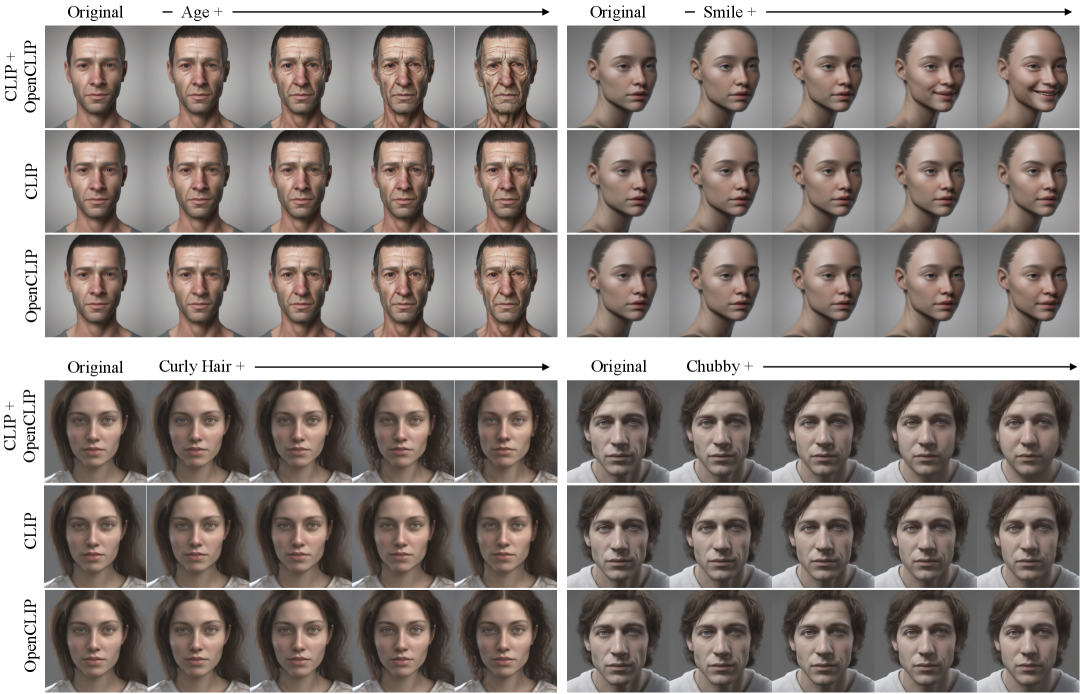Click the "Chubby +" heading text

coord(720,366)
